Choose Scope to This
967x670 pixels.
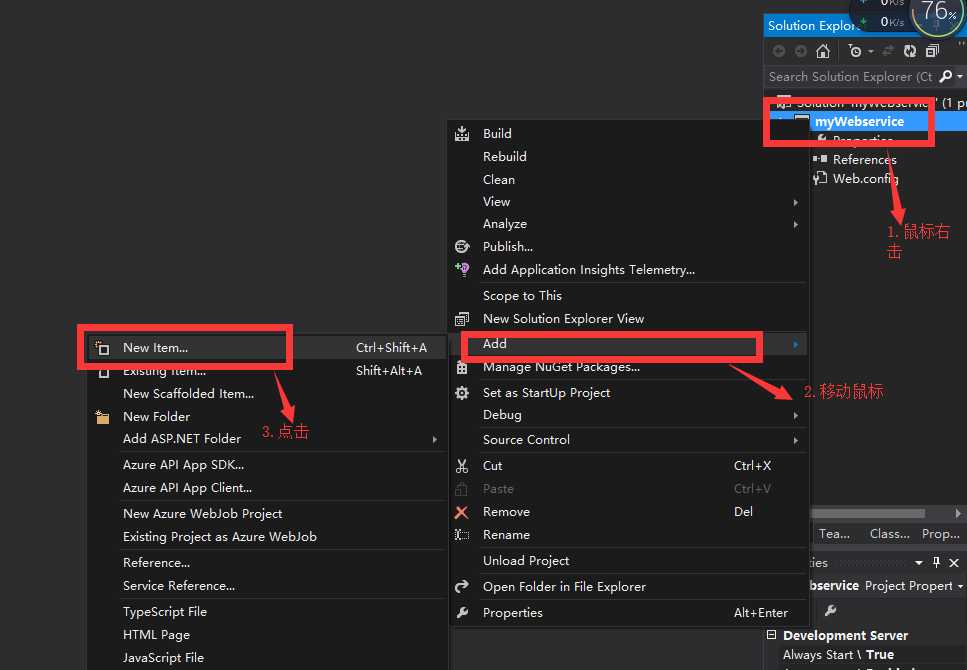522,296
